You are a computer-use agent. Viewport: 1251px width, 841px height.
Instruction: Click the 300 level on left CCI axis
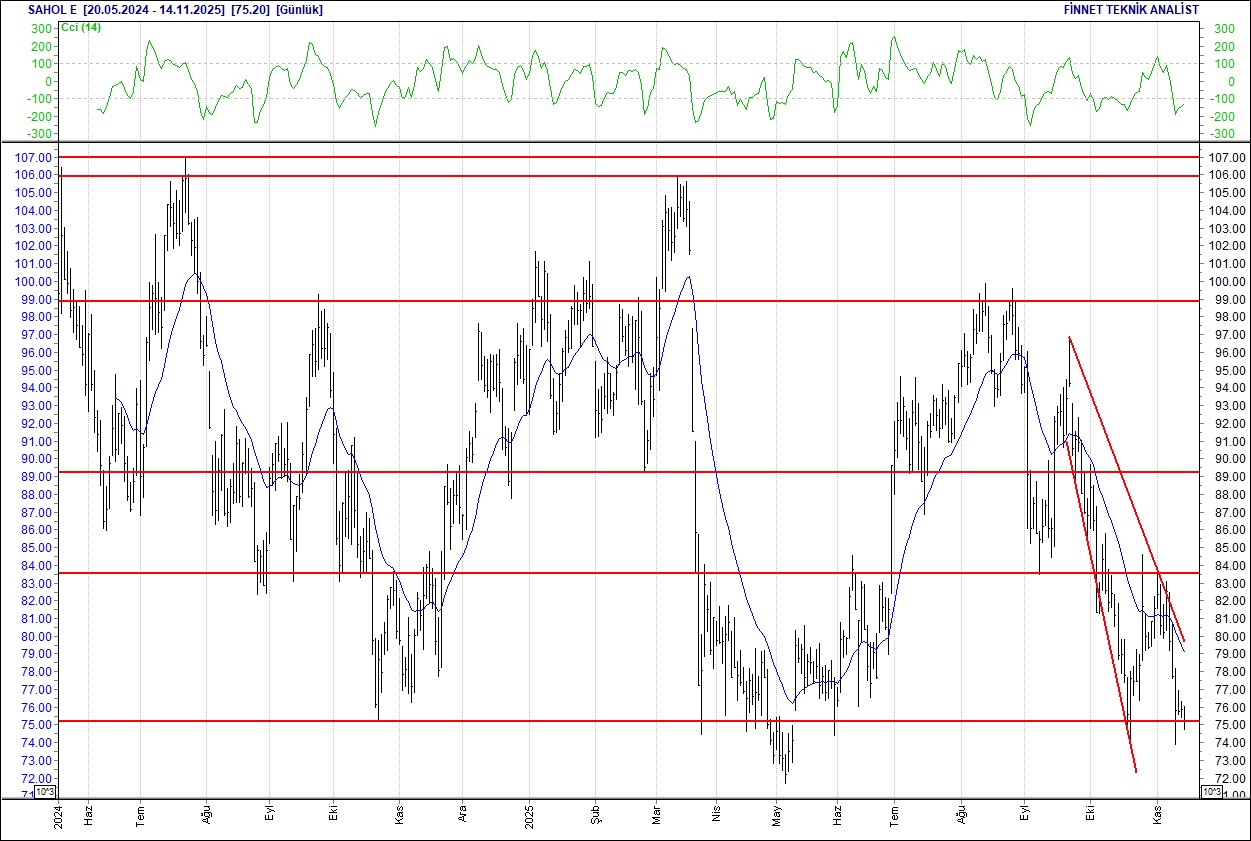point(42,28)
